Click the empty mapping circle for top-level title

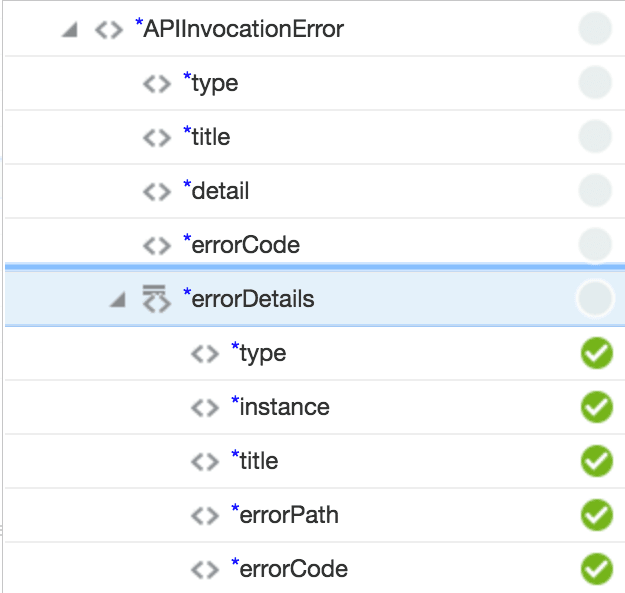(x=595, y=136)
